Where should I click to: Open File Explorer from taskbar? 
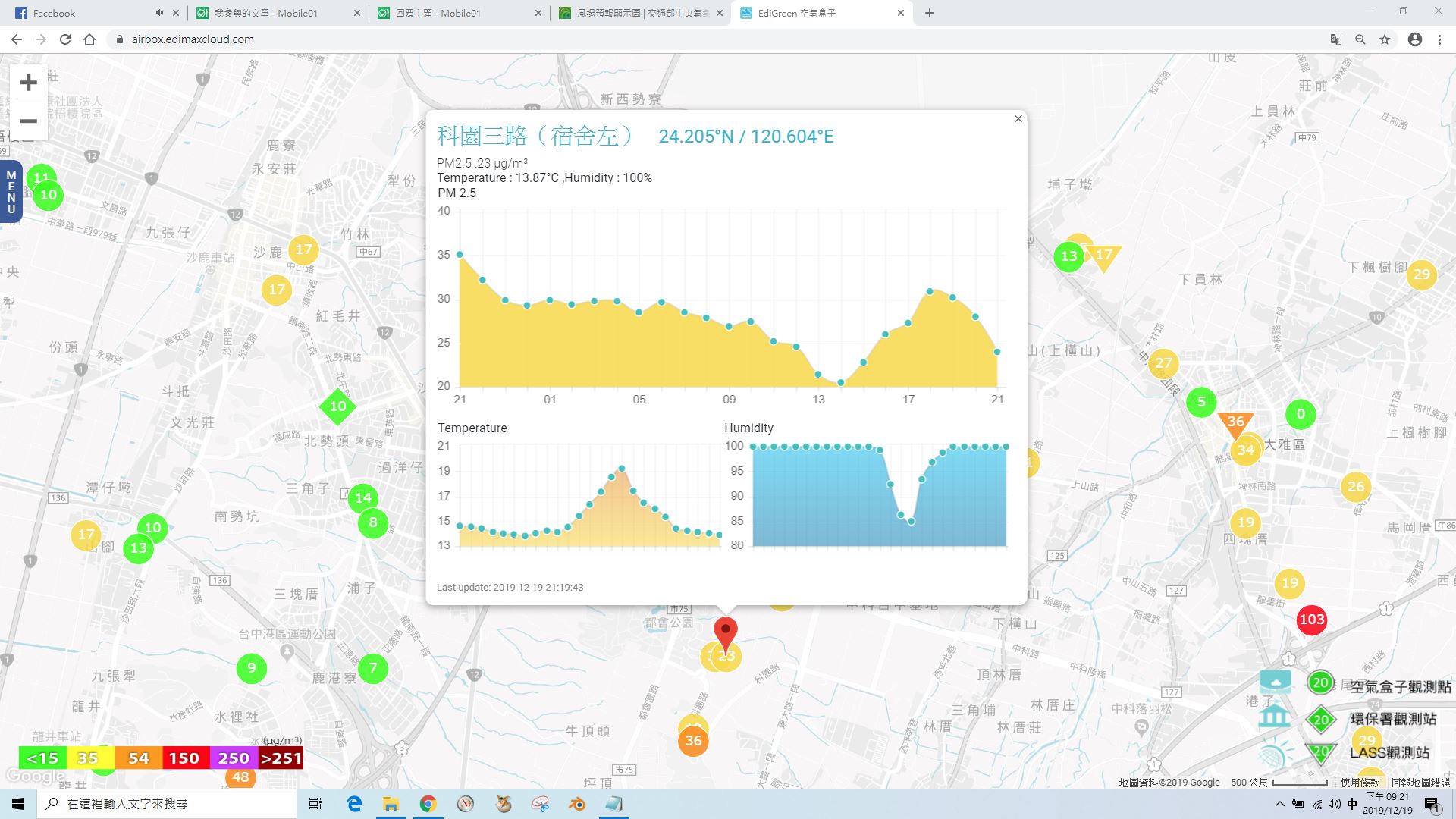pos(391,804)
